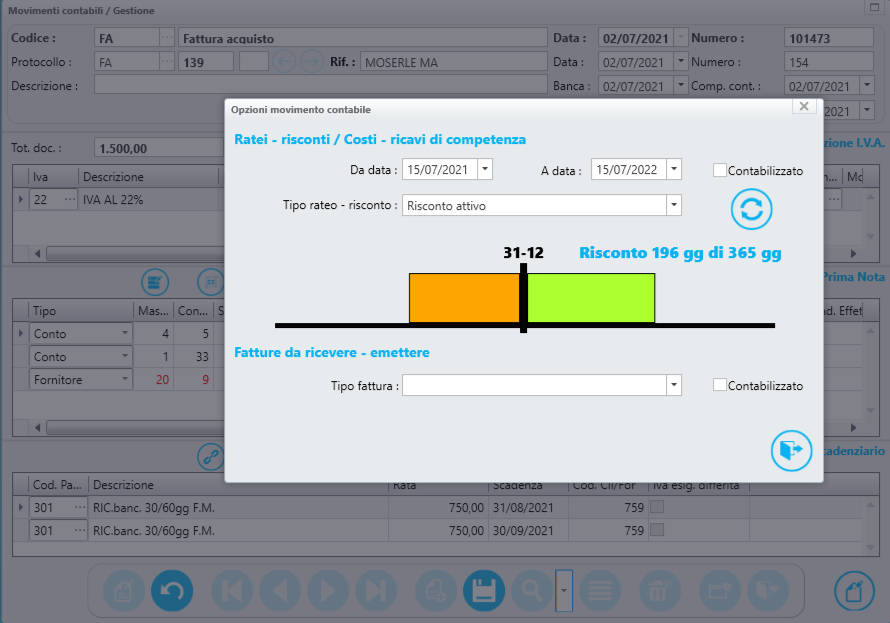Viewport: 890px width, 623px height.
Task: Click the list-edit icon above the Tipo table
Action: [155, 282]
